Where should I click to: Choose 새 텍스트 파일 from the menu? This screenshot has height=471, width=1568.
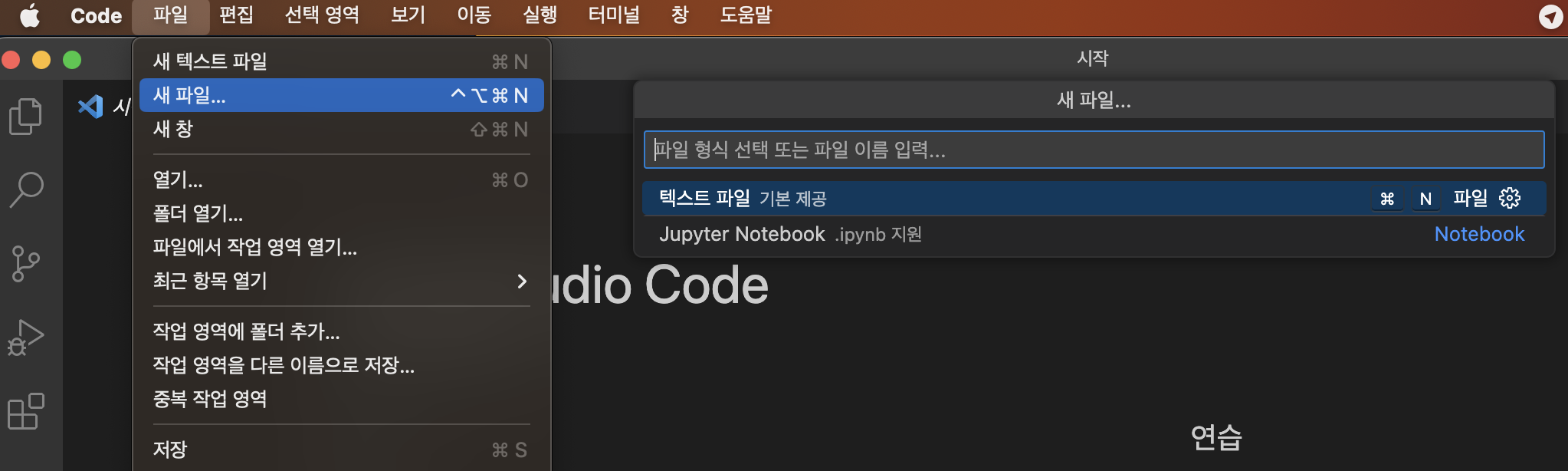pos(342,61)
